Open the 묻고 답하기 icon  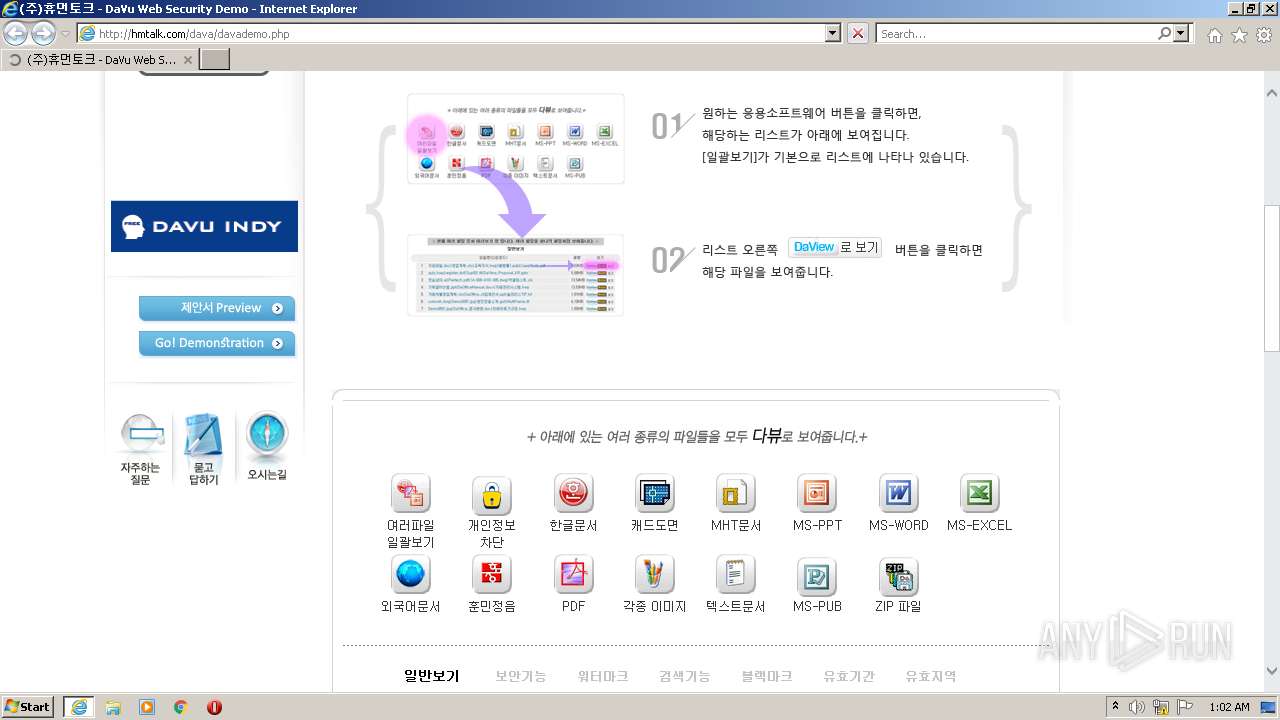click(204, 450)
